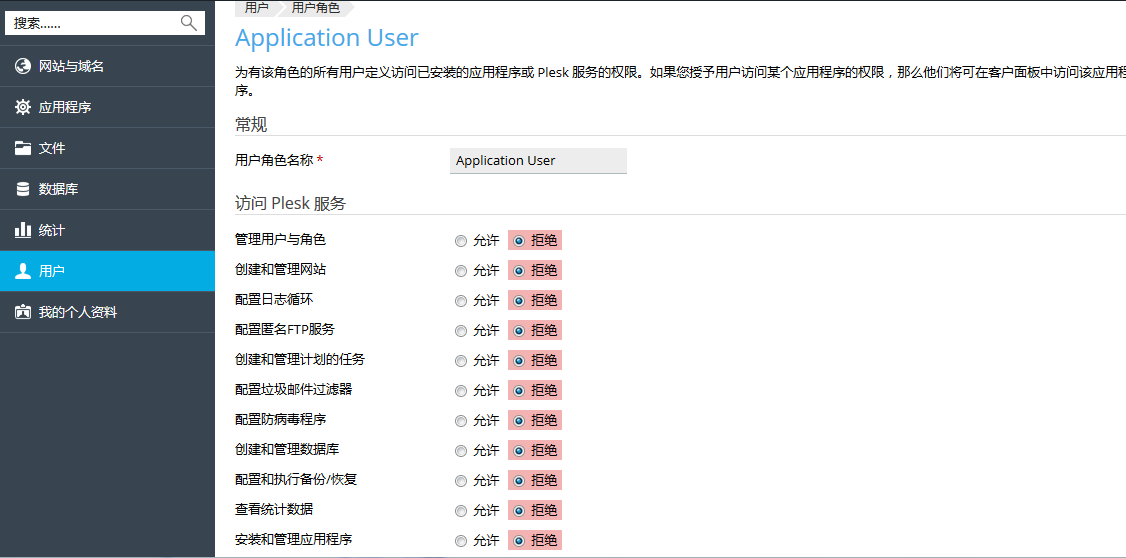Go to 用户角色 breadcrumb link

pos(315,8)
